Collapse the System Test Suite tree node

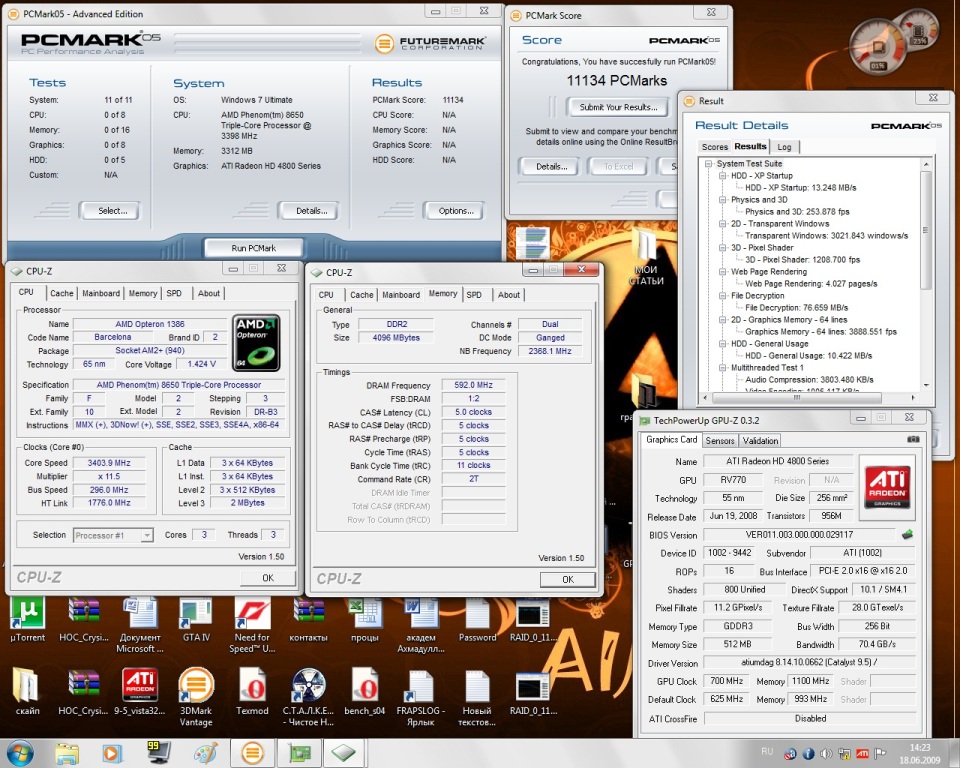point(708,164)
